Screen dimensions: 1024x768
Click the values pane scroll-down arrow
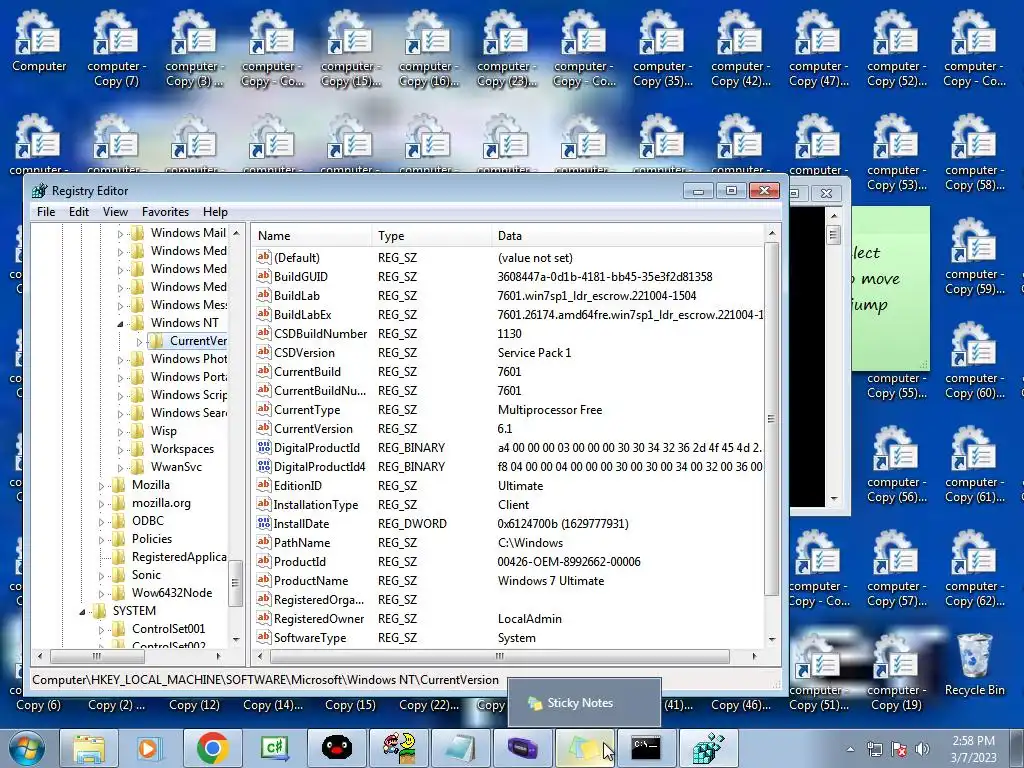pos(772,639)
